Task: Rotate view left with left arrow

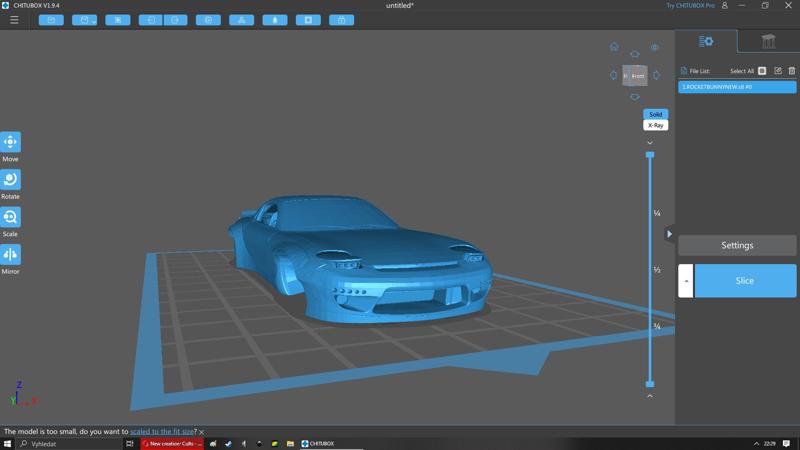Action: point(613,75)
